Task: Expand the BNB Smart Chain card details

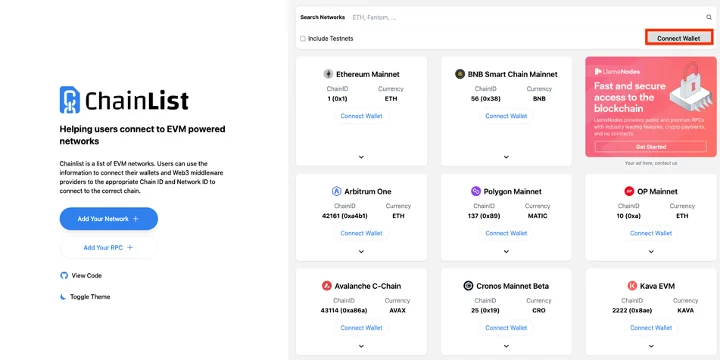Action: [506, 157]
